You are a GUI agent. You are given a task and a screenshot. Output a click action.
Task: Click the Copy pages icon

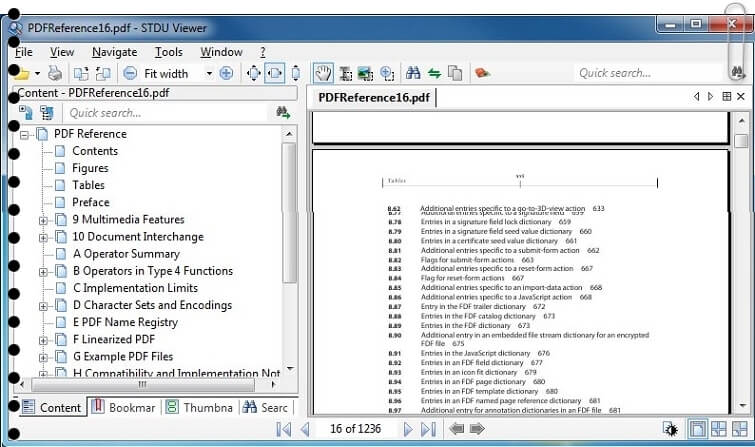tap(455, 73)
